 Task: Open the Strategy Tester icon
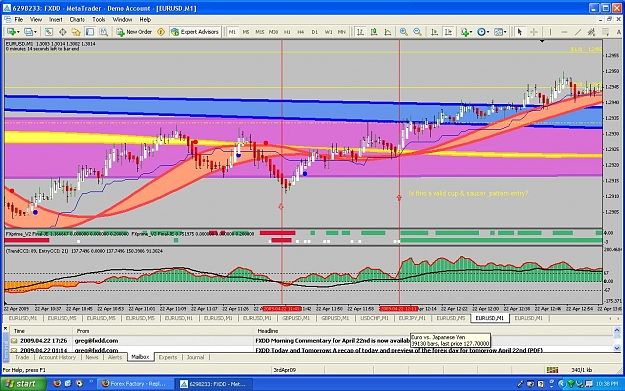point(104,32)
